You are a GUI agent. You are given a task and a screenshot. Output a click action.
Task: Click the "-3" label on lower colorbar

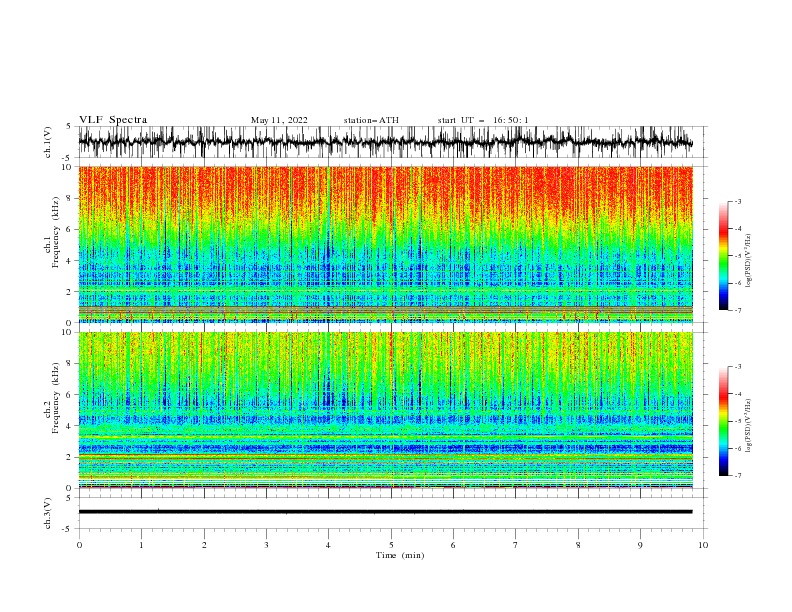[x=737, y=367]
